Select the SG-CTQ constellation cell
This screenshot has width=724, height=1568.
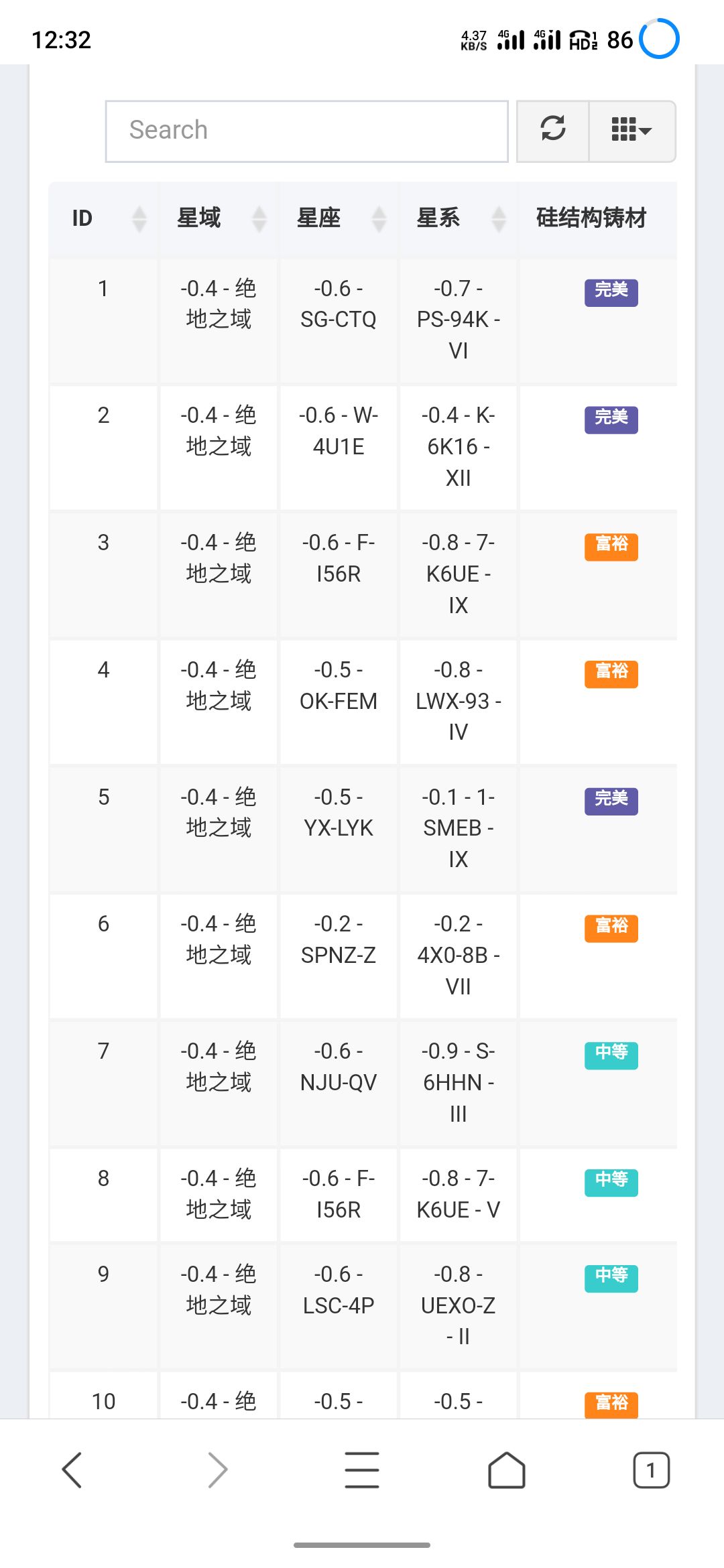pyautogui.click(x=339, y=304)
